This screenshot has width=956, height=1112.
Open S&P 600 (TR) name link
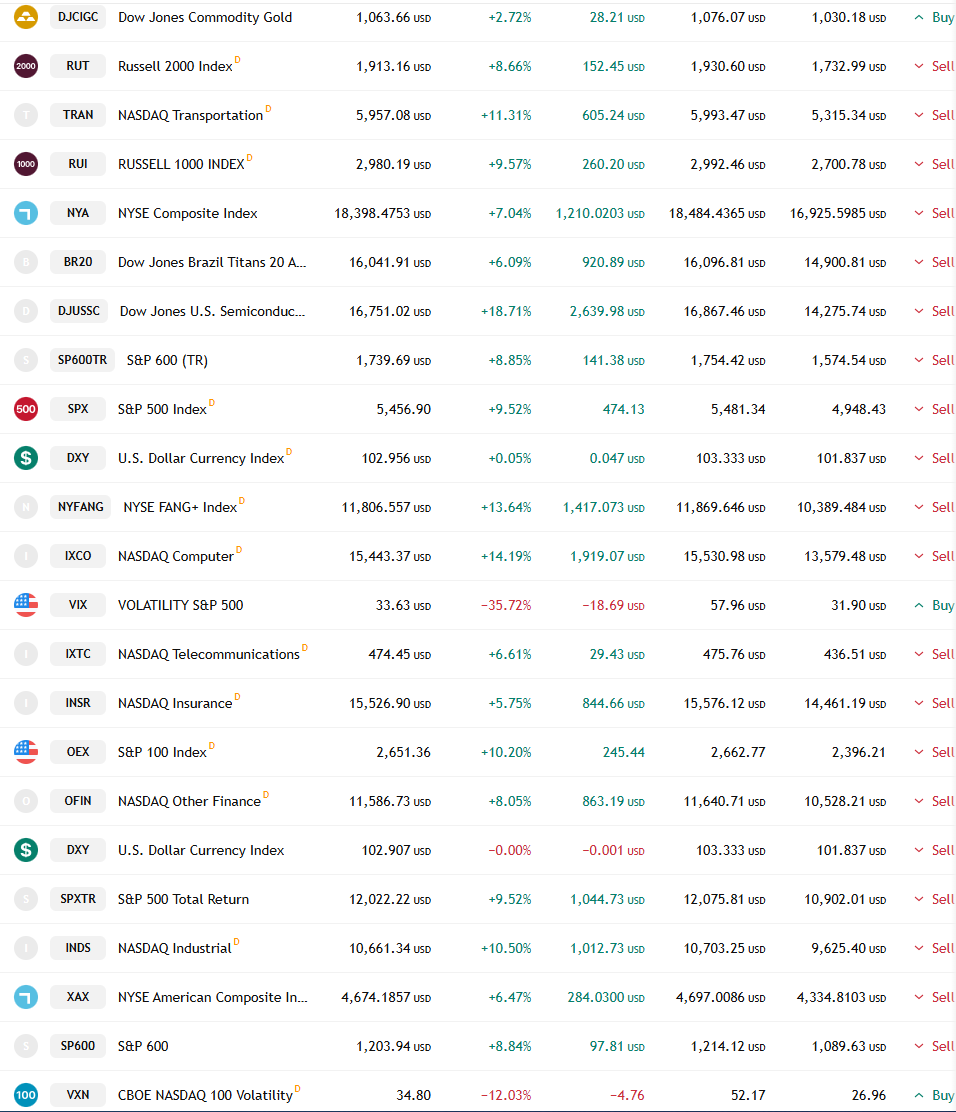pos(167,360)
